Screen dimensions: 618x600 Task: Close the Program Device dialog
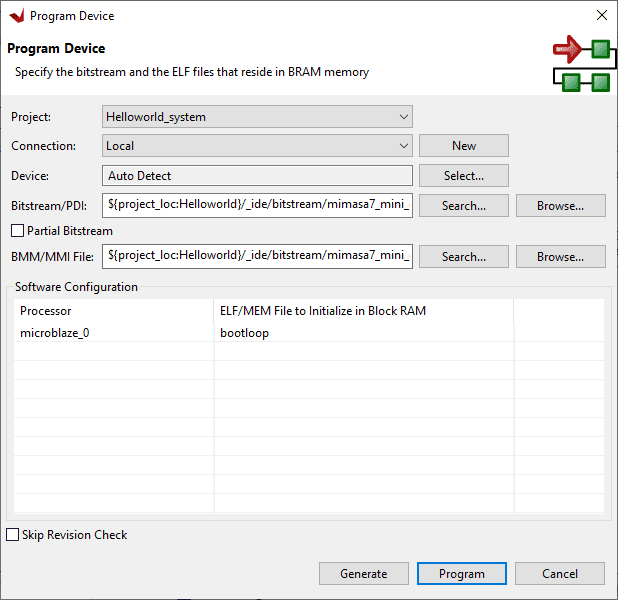(601, 16)
